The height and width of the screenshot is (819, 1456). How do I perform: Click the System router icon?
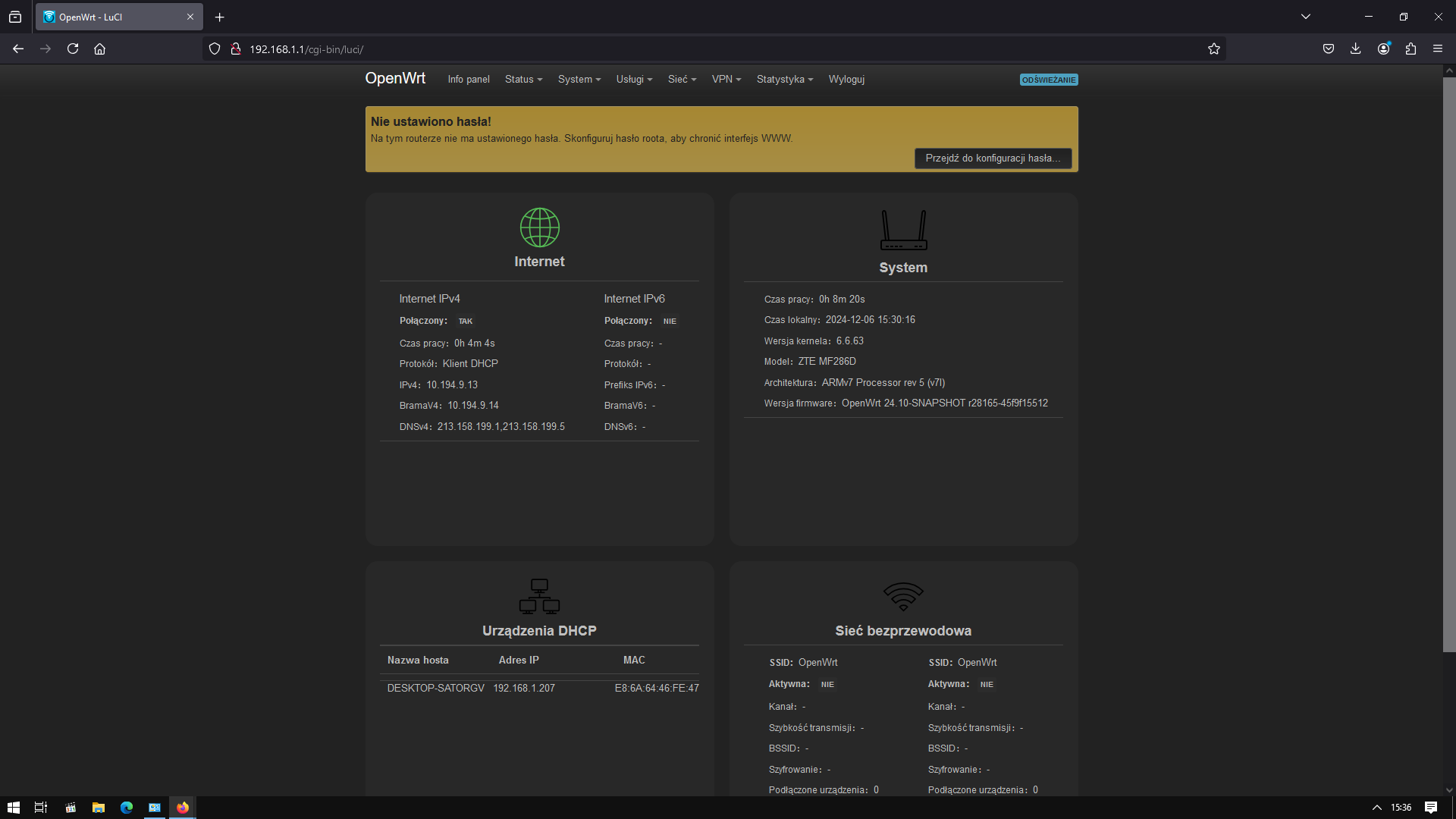[x=903, y=230]
